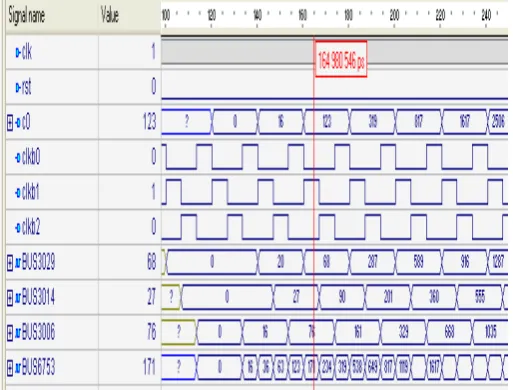
Task: Click the BUS3014 waveform segment showing 201
Action: click(388, 297)
